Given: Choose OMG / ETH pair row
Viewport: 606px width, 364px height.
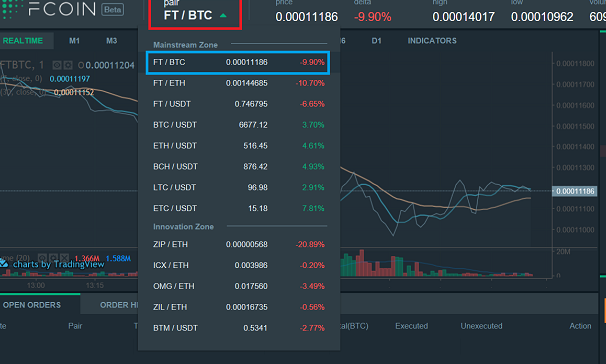Looking at the screenshot, I should coord(239,286).
